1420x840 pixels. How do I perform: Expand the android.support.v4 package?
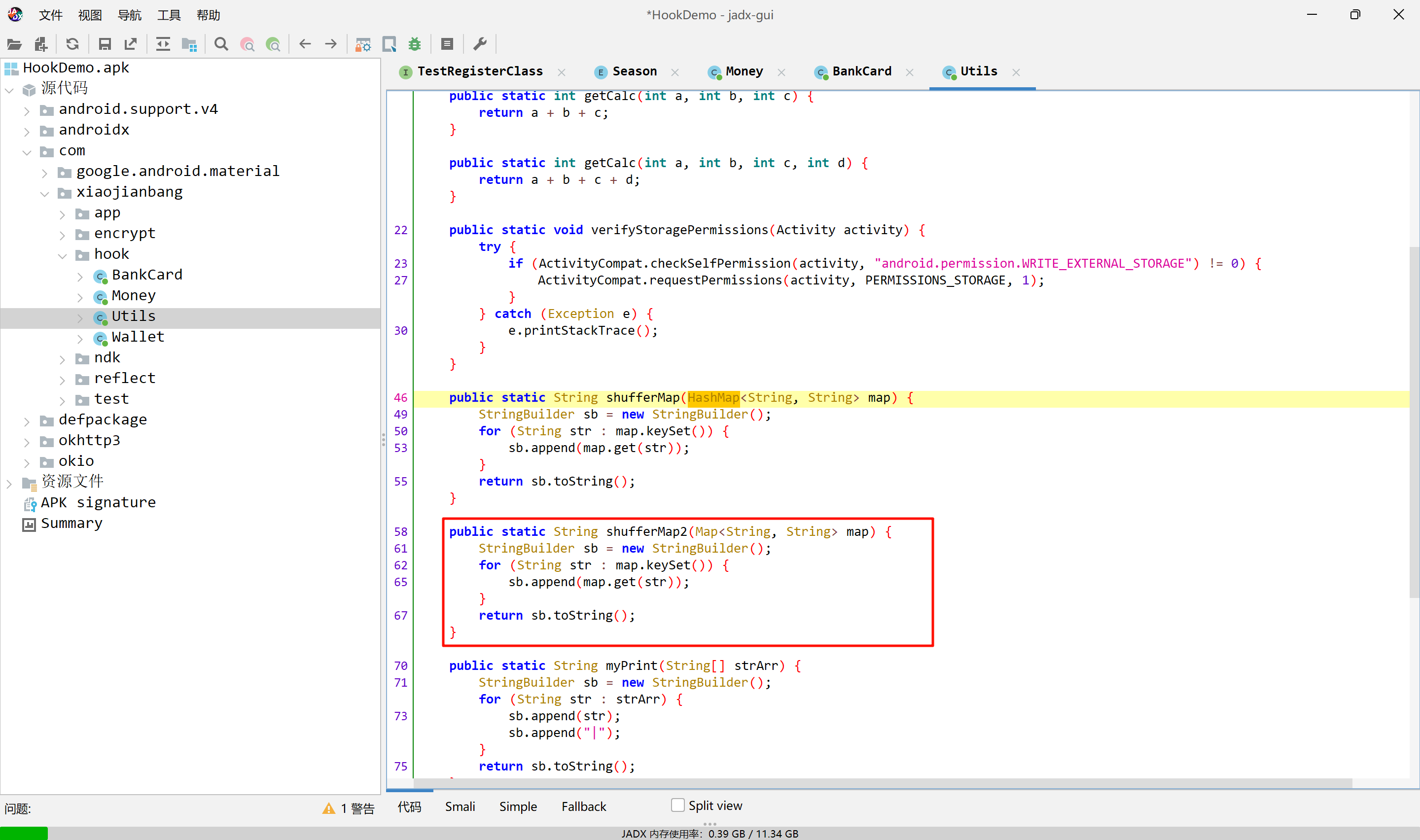(x=27, y=110)
